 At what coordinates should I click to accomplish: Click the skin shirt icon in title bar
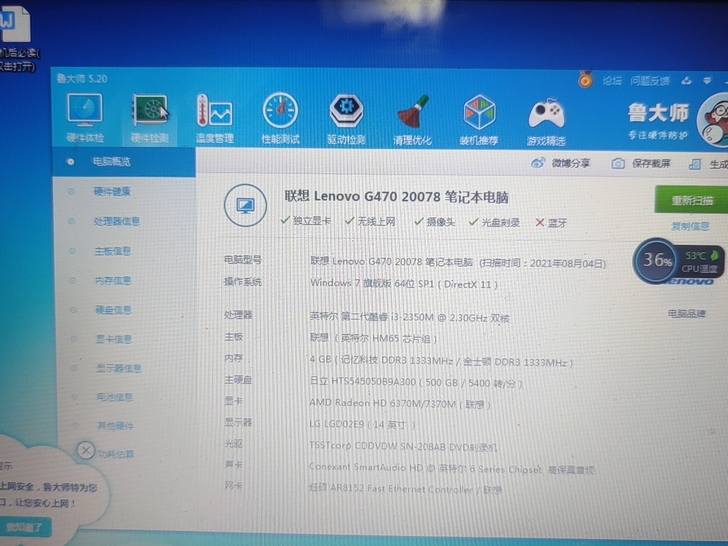686,81
